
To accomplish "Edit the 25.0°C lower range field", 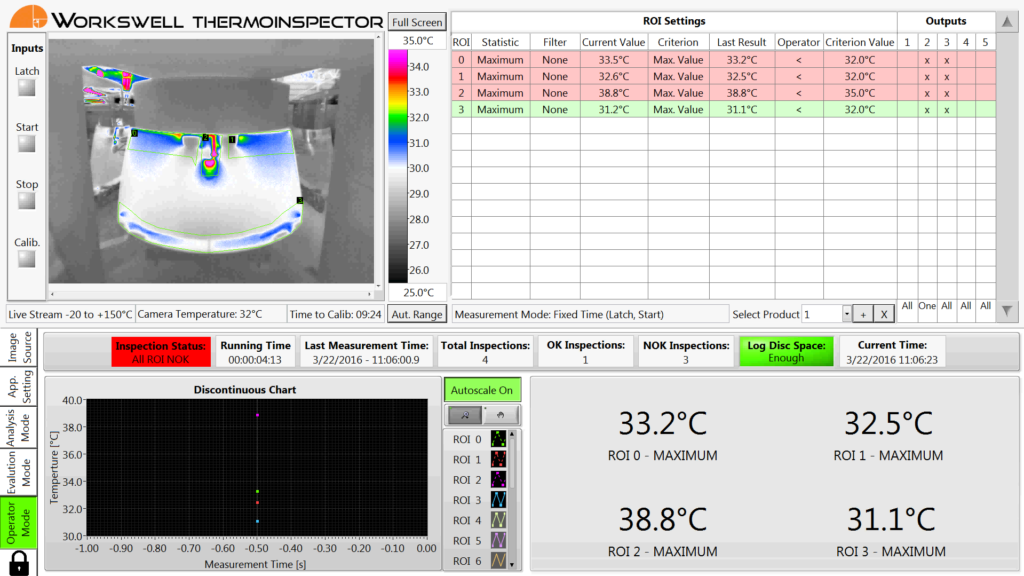I will pyautogui.click(x=417, y=293).
